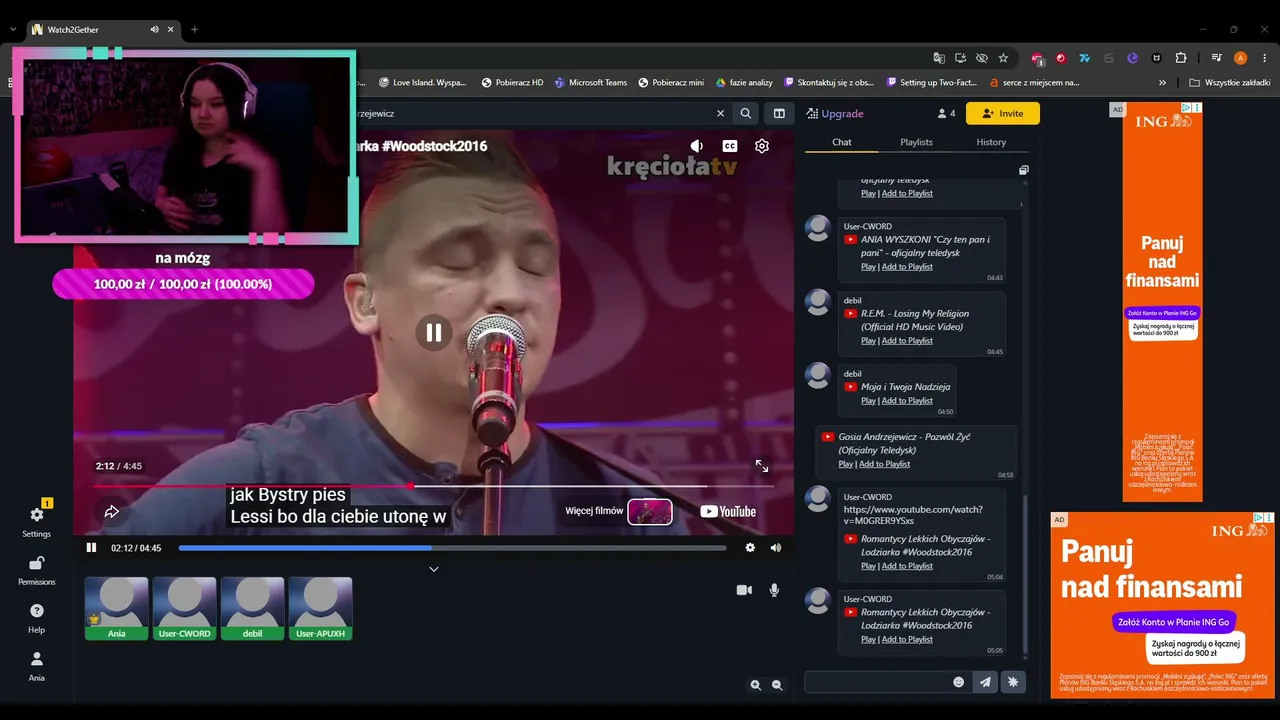Send the chat message with paper plane
The image size is (1280, 720).
[x=986, y=682]
